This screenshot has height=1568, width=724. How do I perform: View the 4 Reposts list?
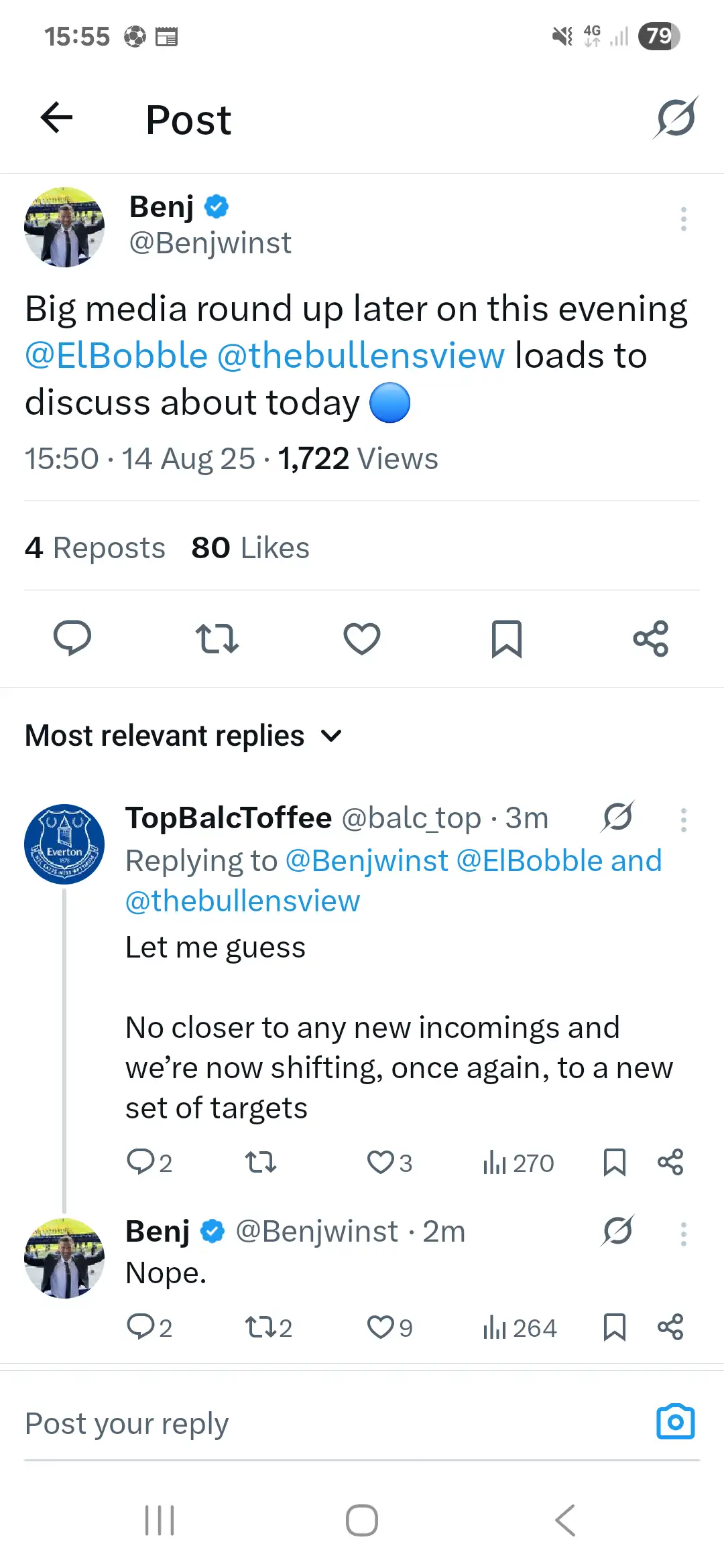[x=95, y=547]
